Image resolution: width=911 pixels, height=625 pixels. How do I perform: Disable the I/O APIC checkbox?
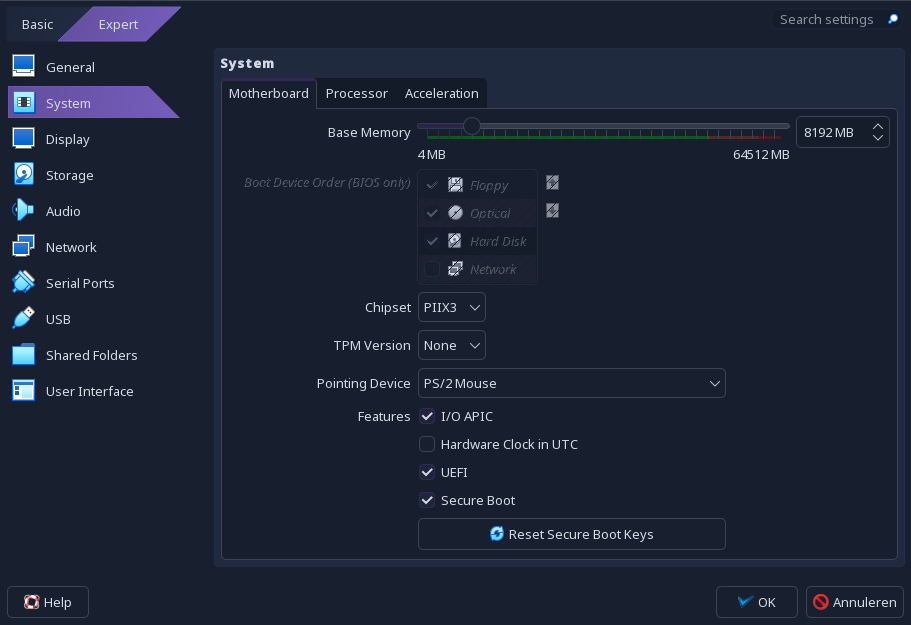[x=427, y=416]
